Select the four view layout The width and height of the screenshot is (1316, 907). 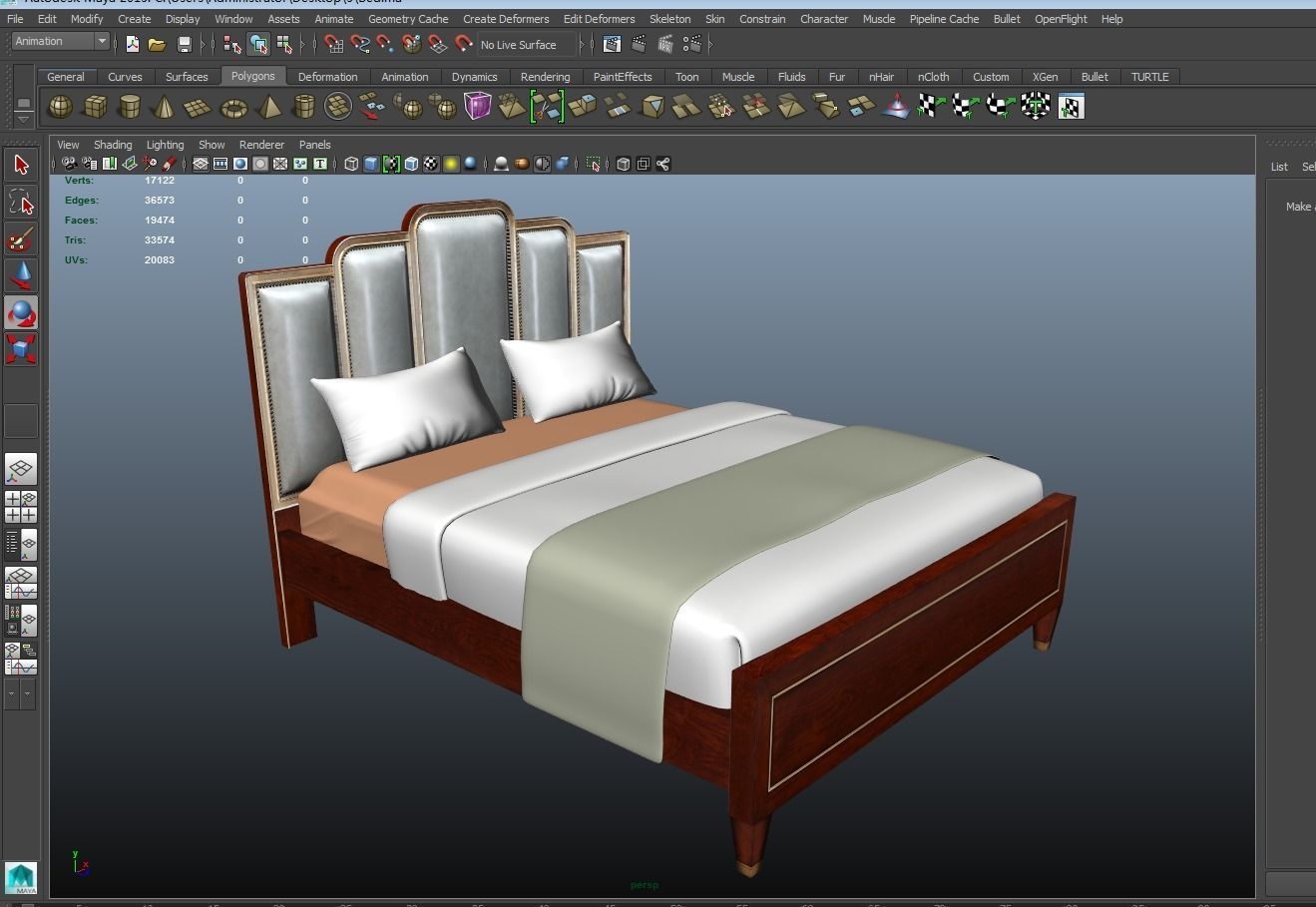[21, 507]
